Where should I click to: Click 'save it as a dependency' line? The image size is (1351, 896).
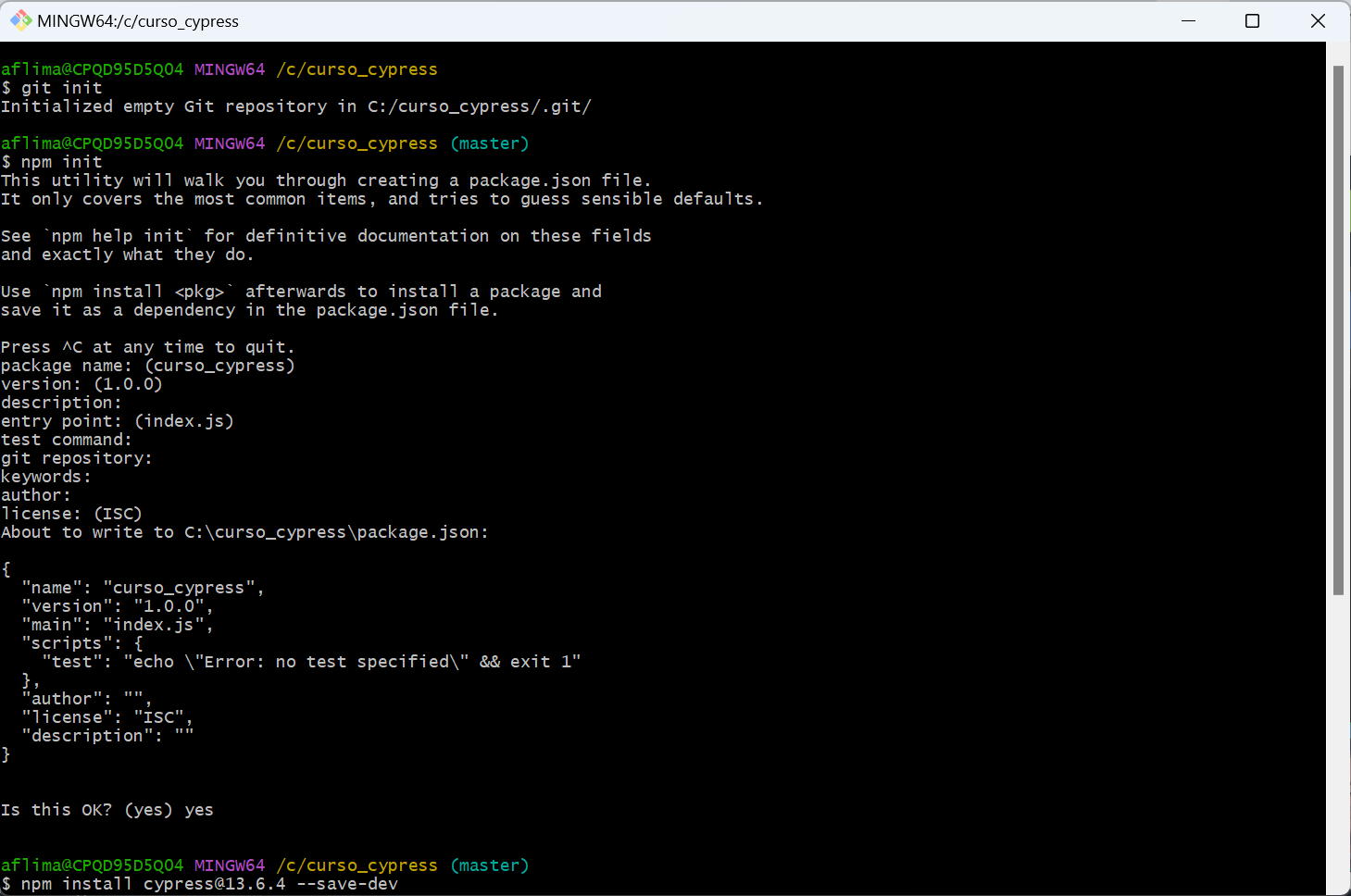tap(250, 310)
